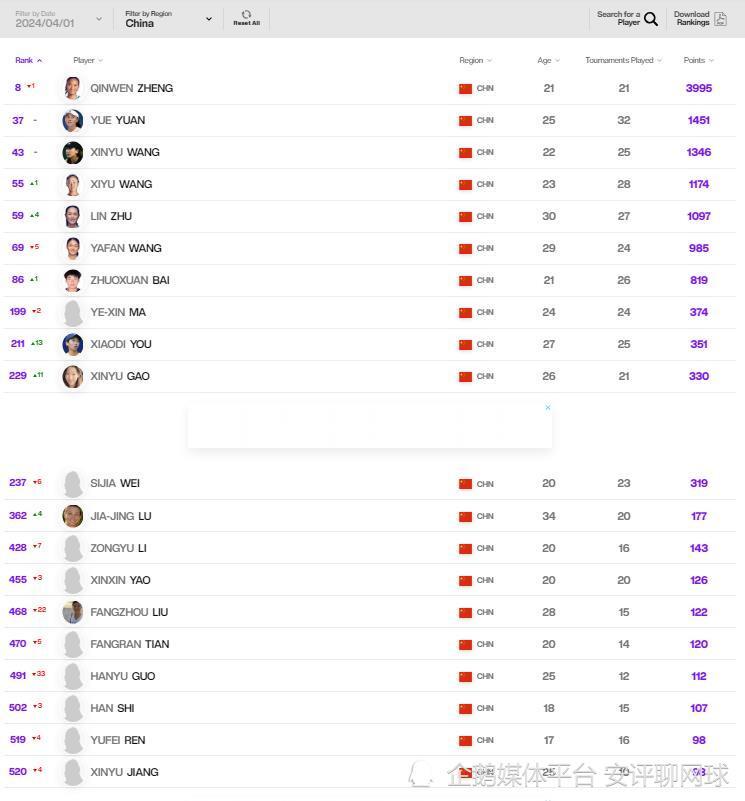This screenshot has height=801, width=745.
Task: Click Fangzhou Liu's player photo
Action: (72, 612)
